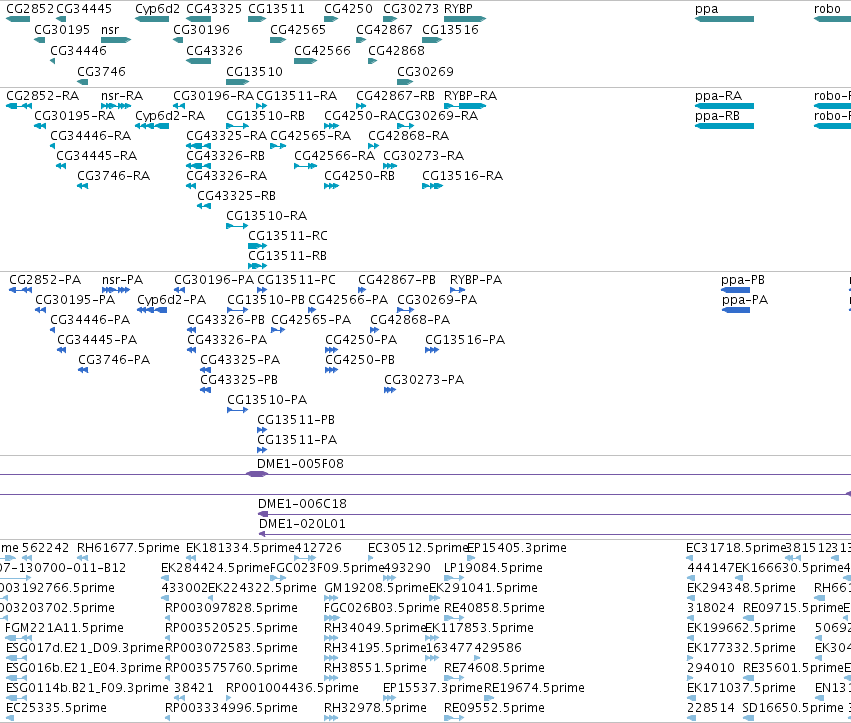851x723 pixels.
Task: Click EST SD16650.5prime
Action: coord(793,708)
